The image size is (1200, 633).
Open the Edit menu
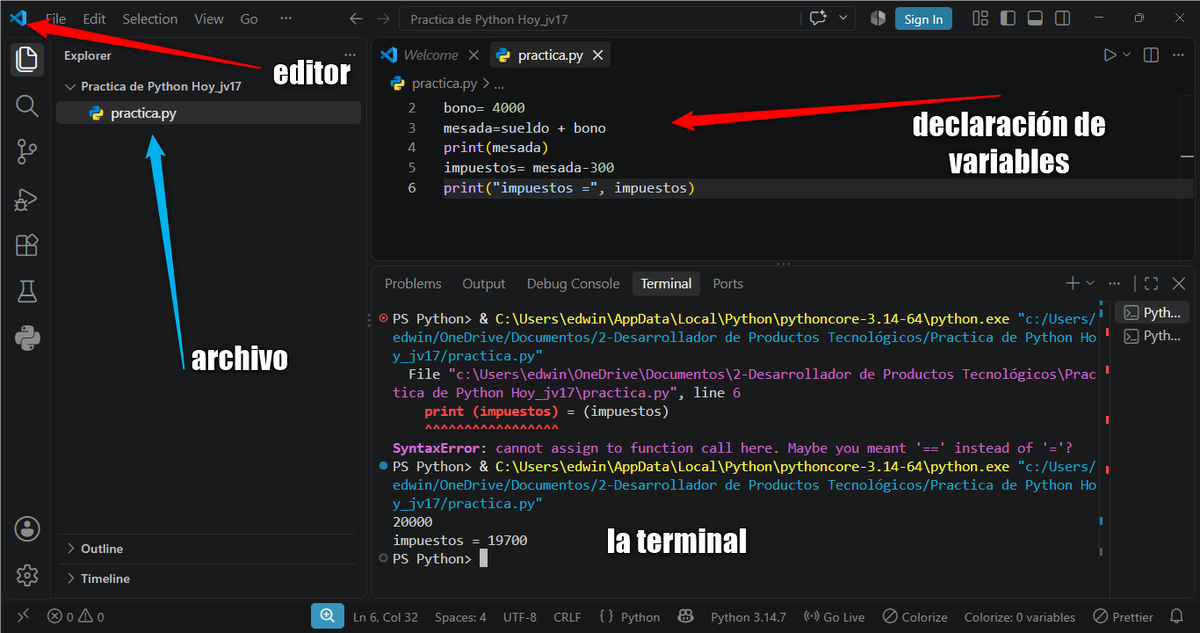[x=94, y=19]
